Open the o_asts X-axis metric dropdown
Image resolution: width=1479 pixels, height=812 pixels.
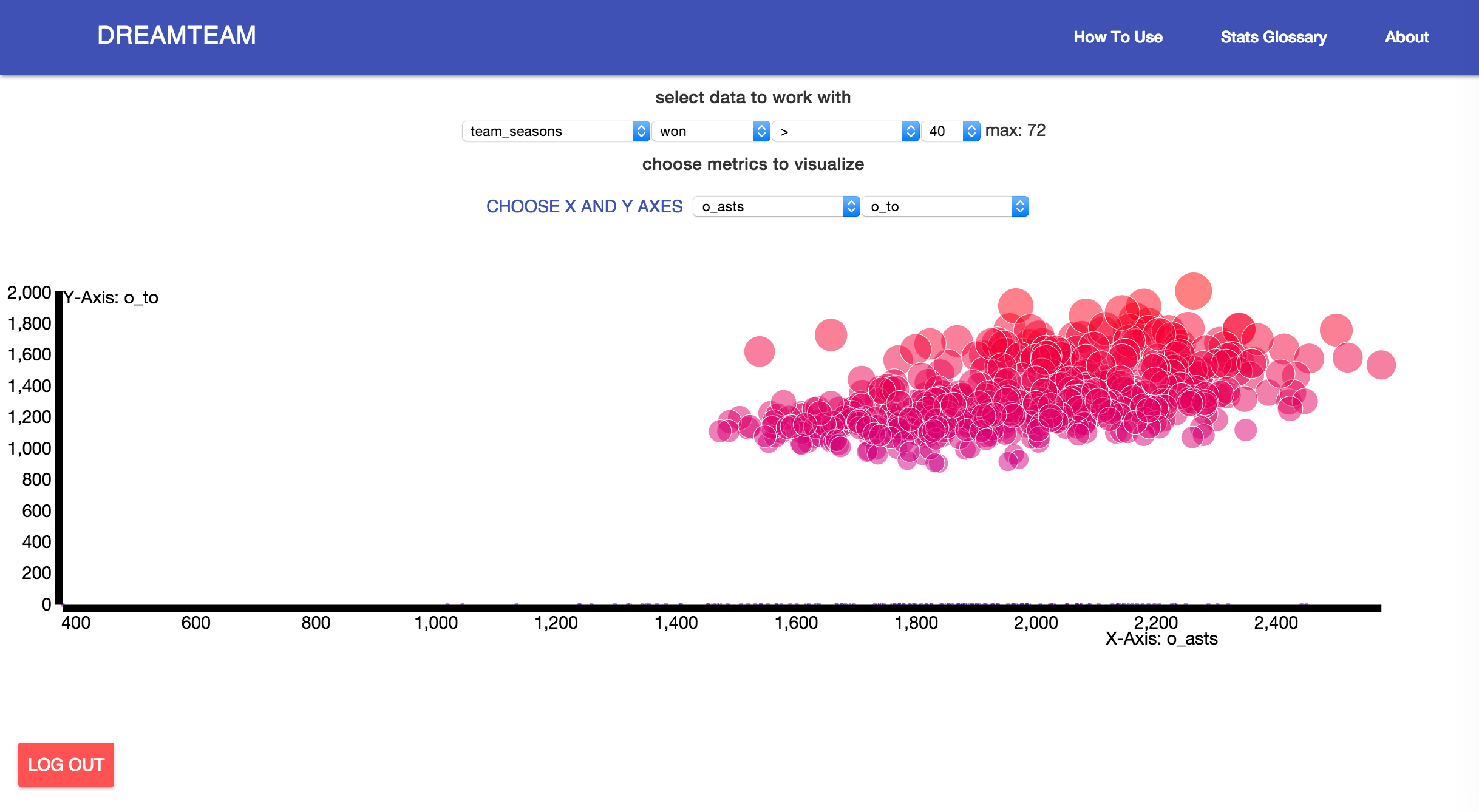[x=768, y=206]
